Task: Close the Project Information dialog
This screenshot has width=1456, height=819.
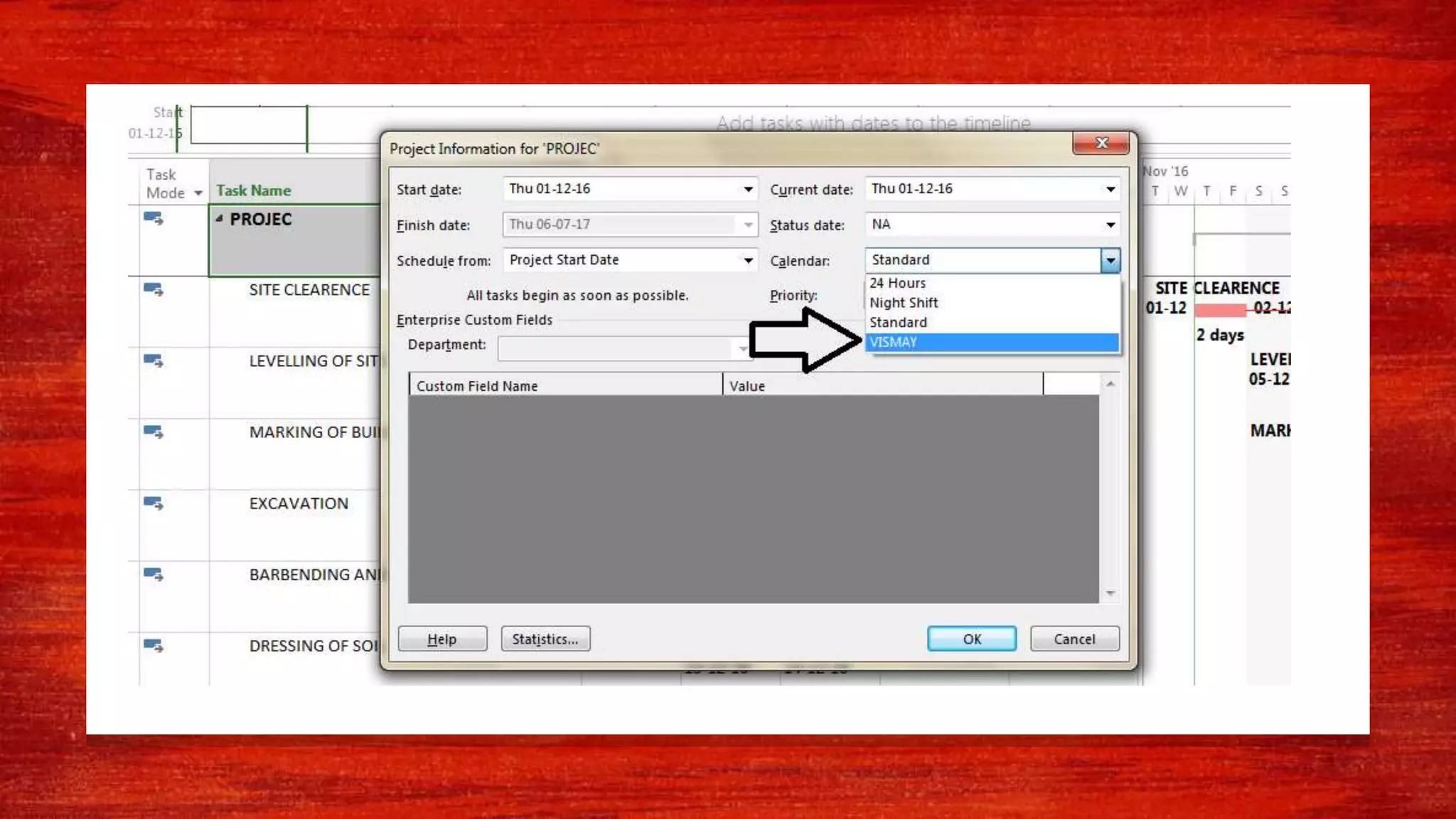Action: (x=1101, y=143)
